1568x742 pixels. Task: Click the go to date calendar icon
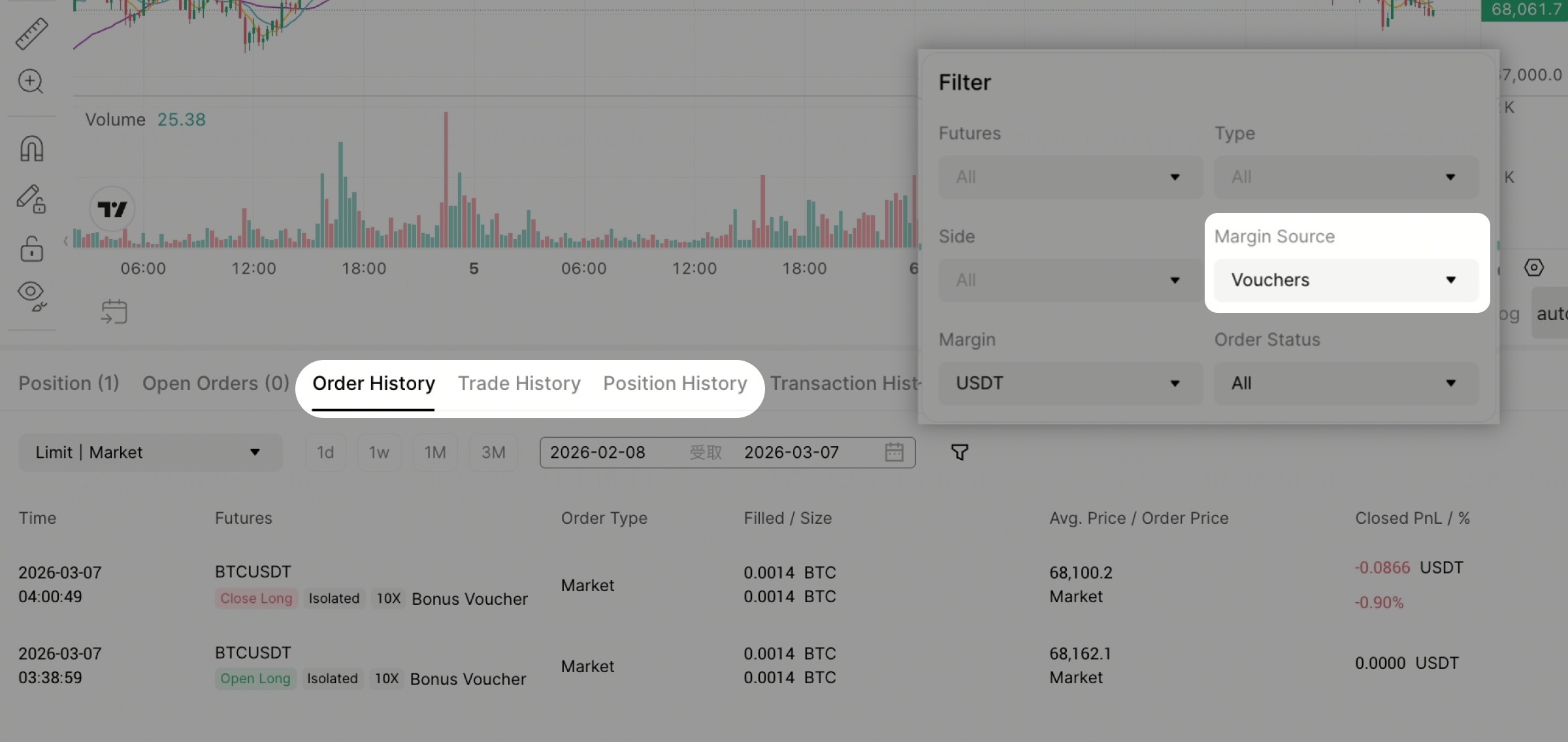[x=114, y=312]
